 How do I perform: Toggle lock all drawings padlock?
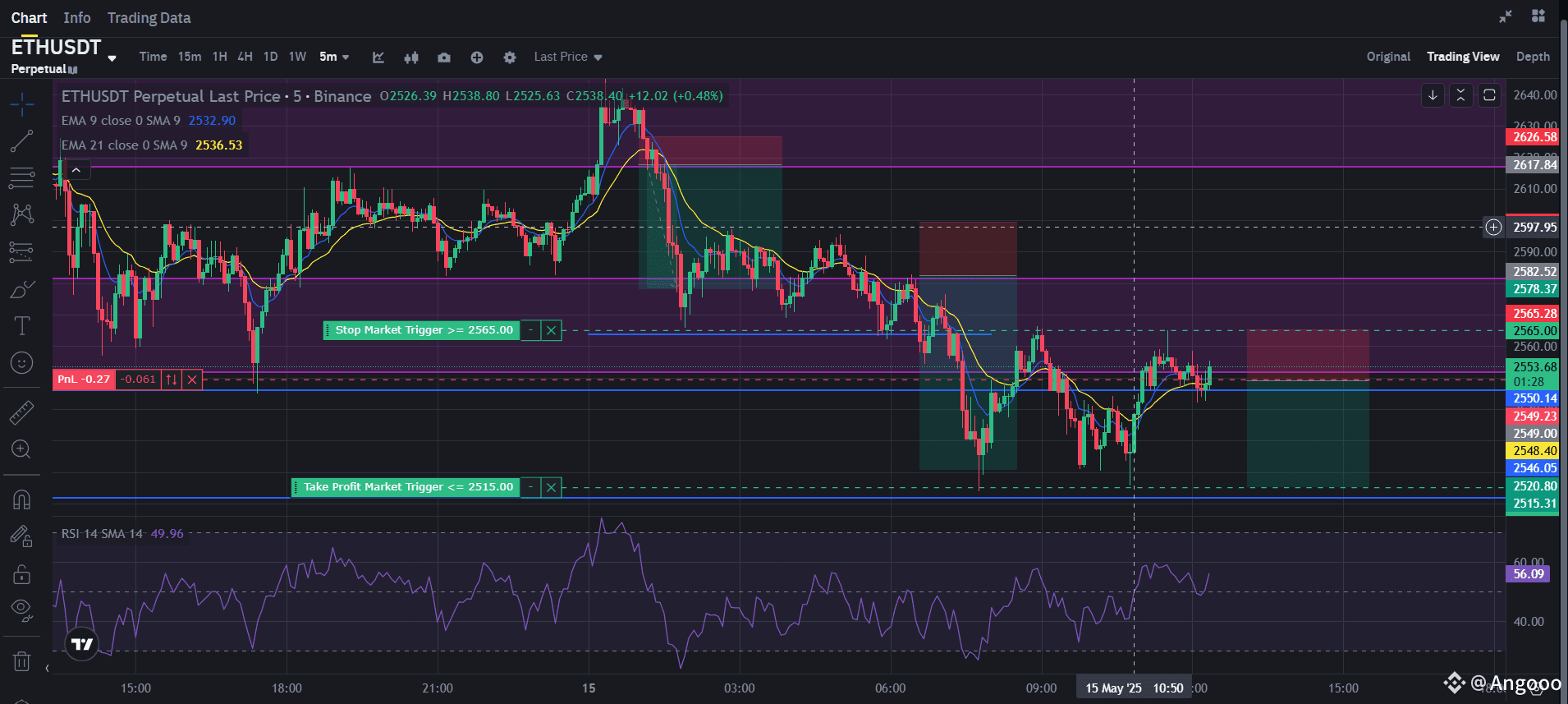click(x=21, y=573)
